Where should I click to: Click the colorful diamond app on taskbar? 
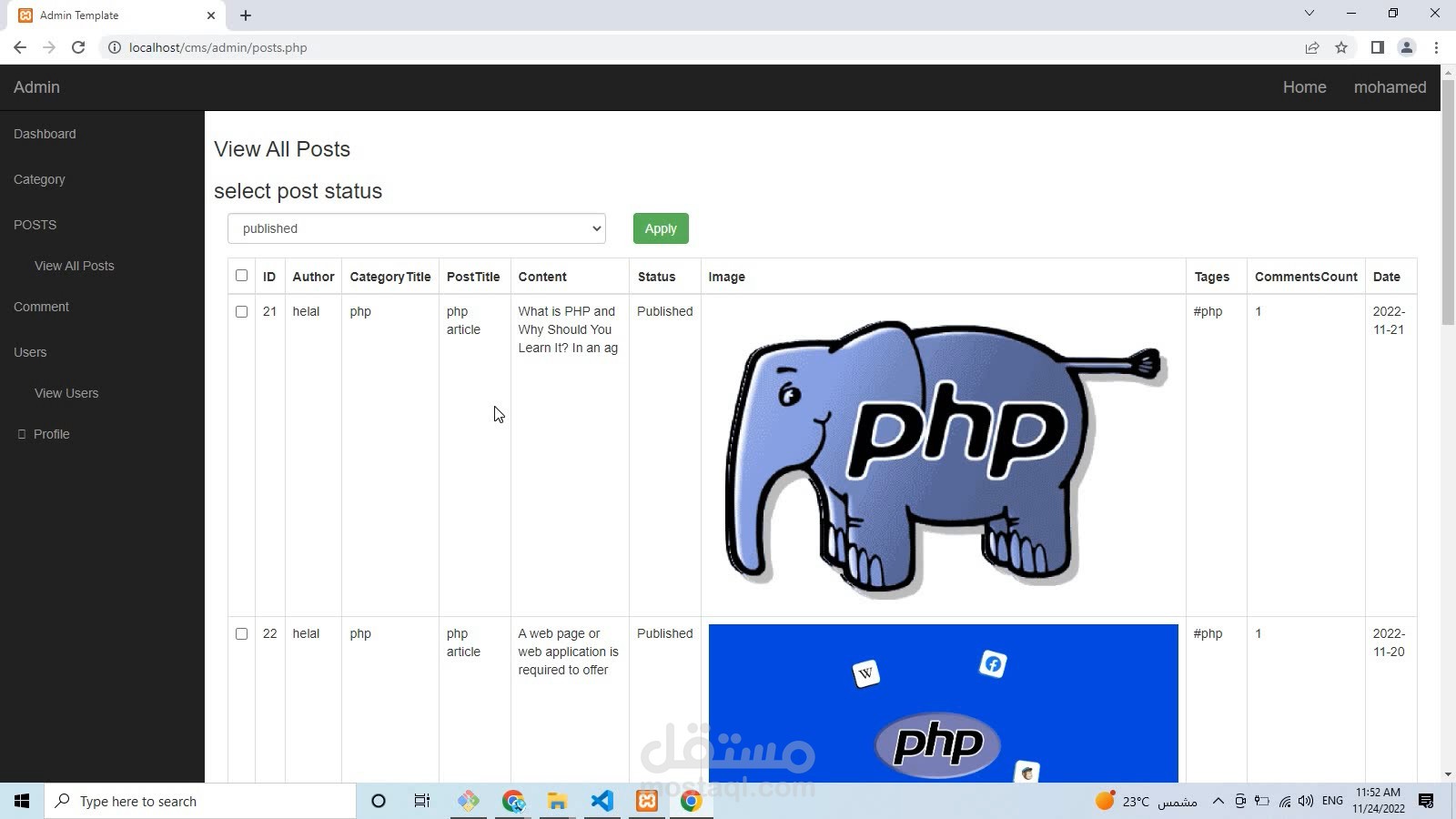tap(468, 801)
